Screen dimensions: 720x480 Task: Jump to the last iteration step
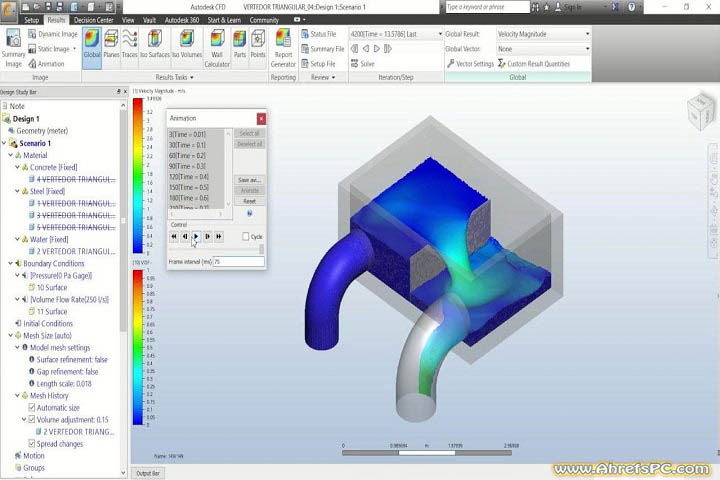pos(388,49)
